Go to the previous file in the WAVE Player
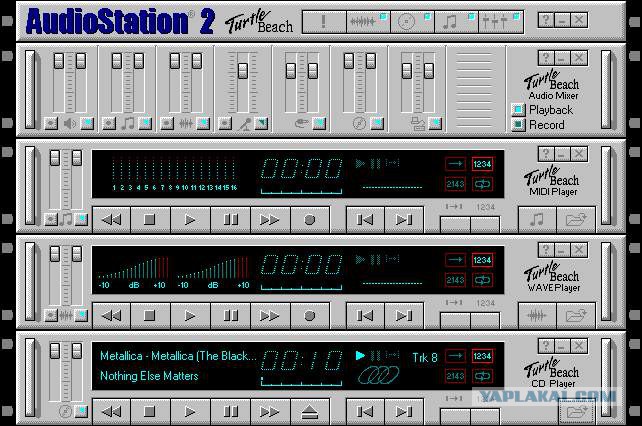Viewport: 642px width, 426px height. [x=365, y=316]
